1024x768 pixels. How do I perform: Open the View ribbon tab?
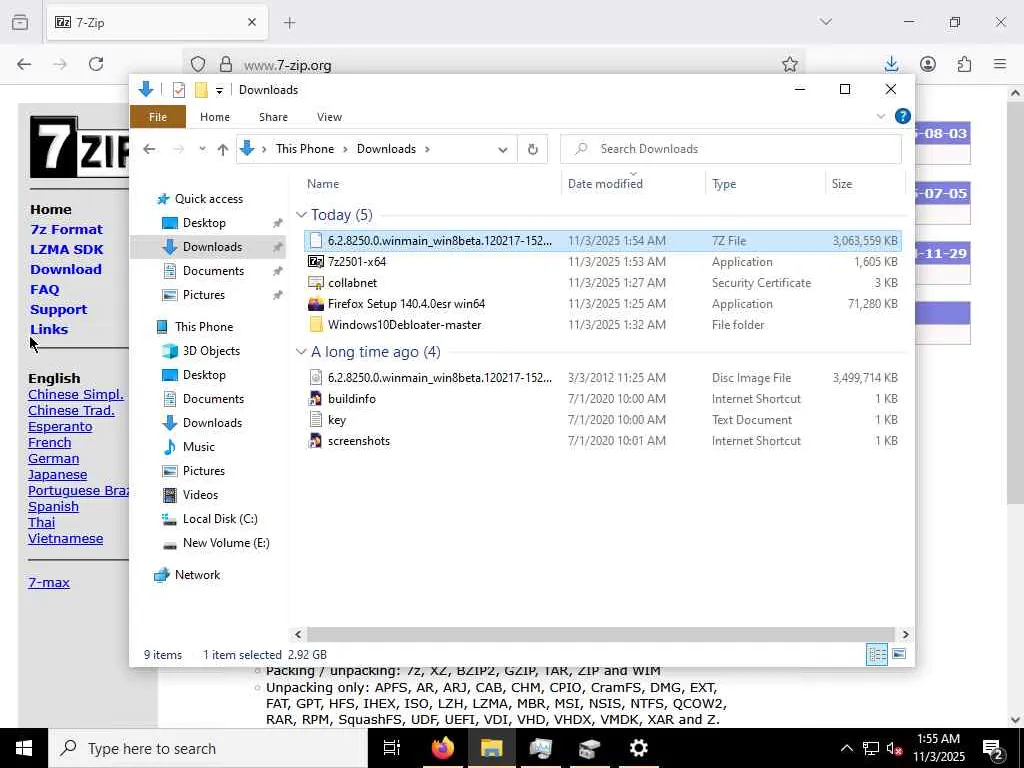pos(329,117)
